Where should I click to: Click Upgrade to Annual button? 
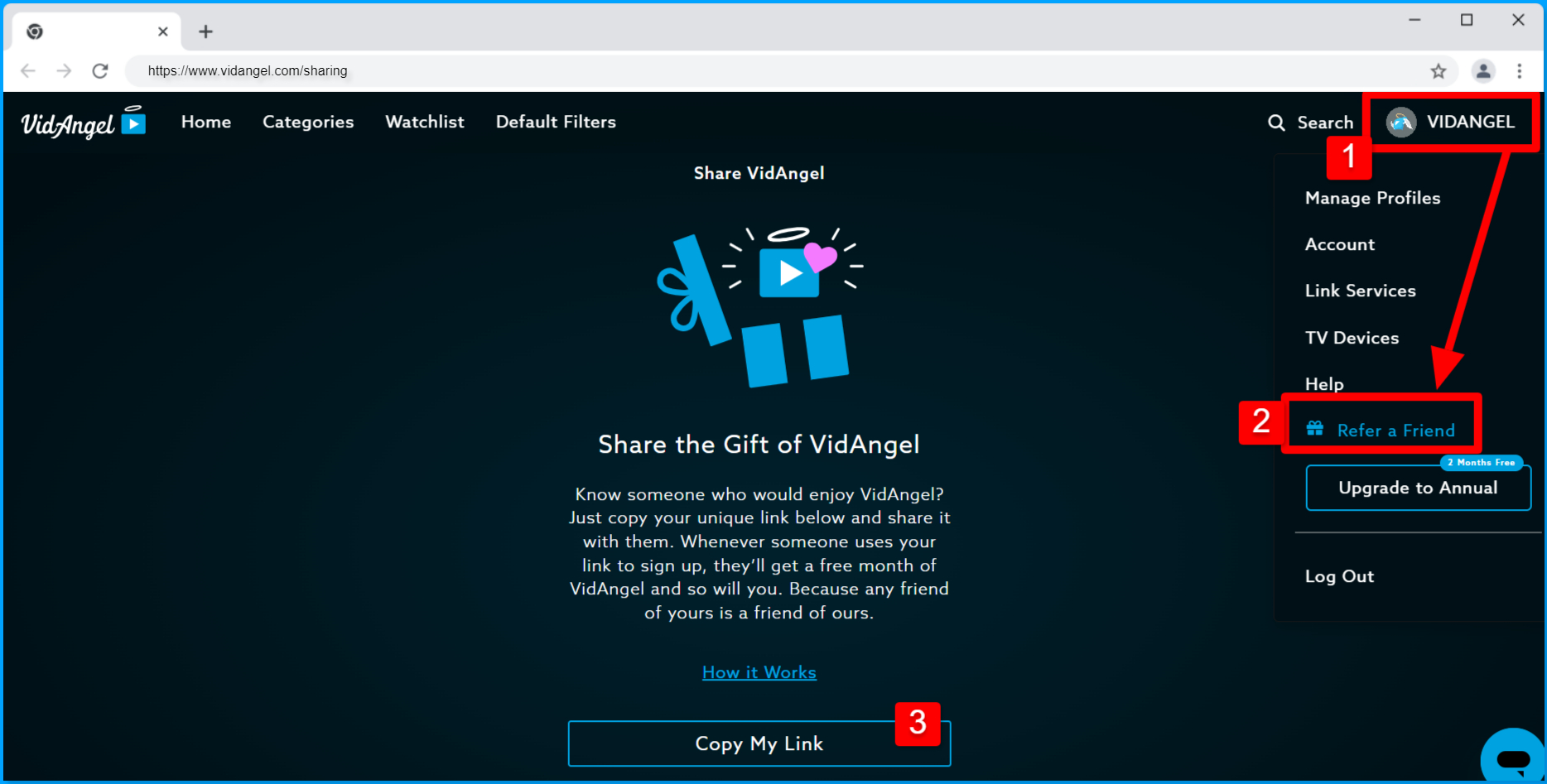1418,488
